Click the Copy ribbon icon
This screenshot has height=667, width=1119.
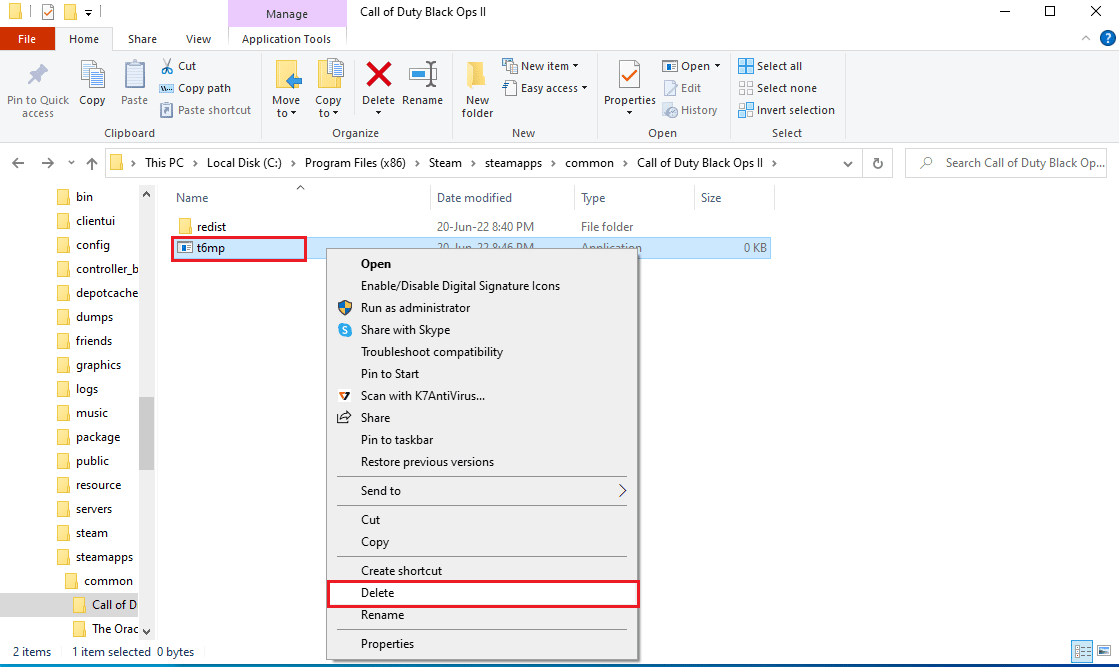pyautogui.click(x=92, y=75)
